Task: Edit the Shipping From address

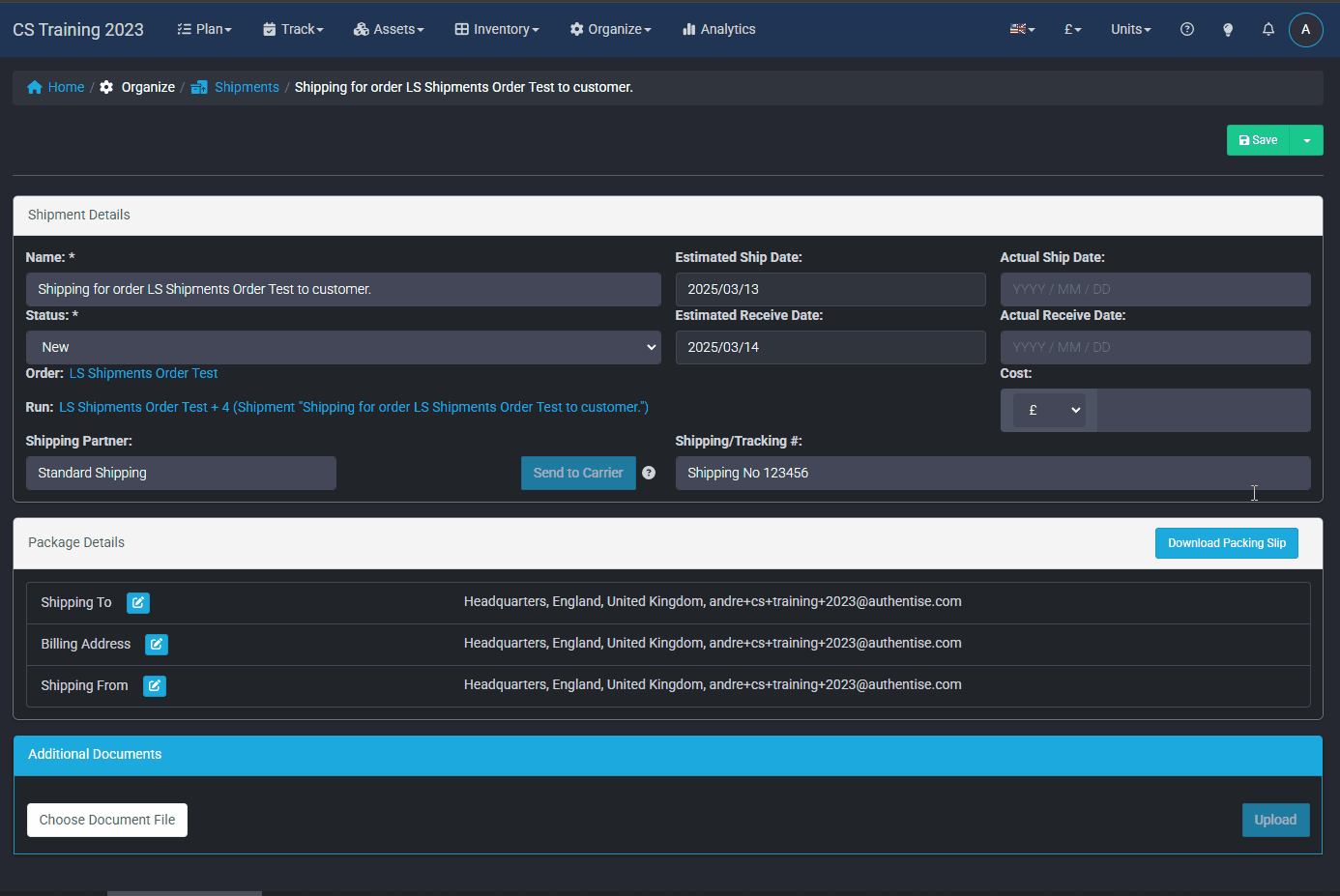Action: (x=155, y=686)
